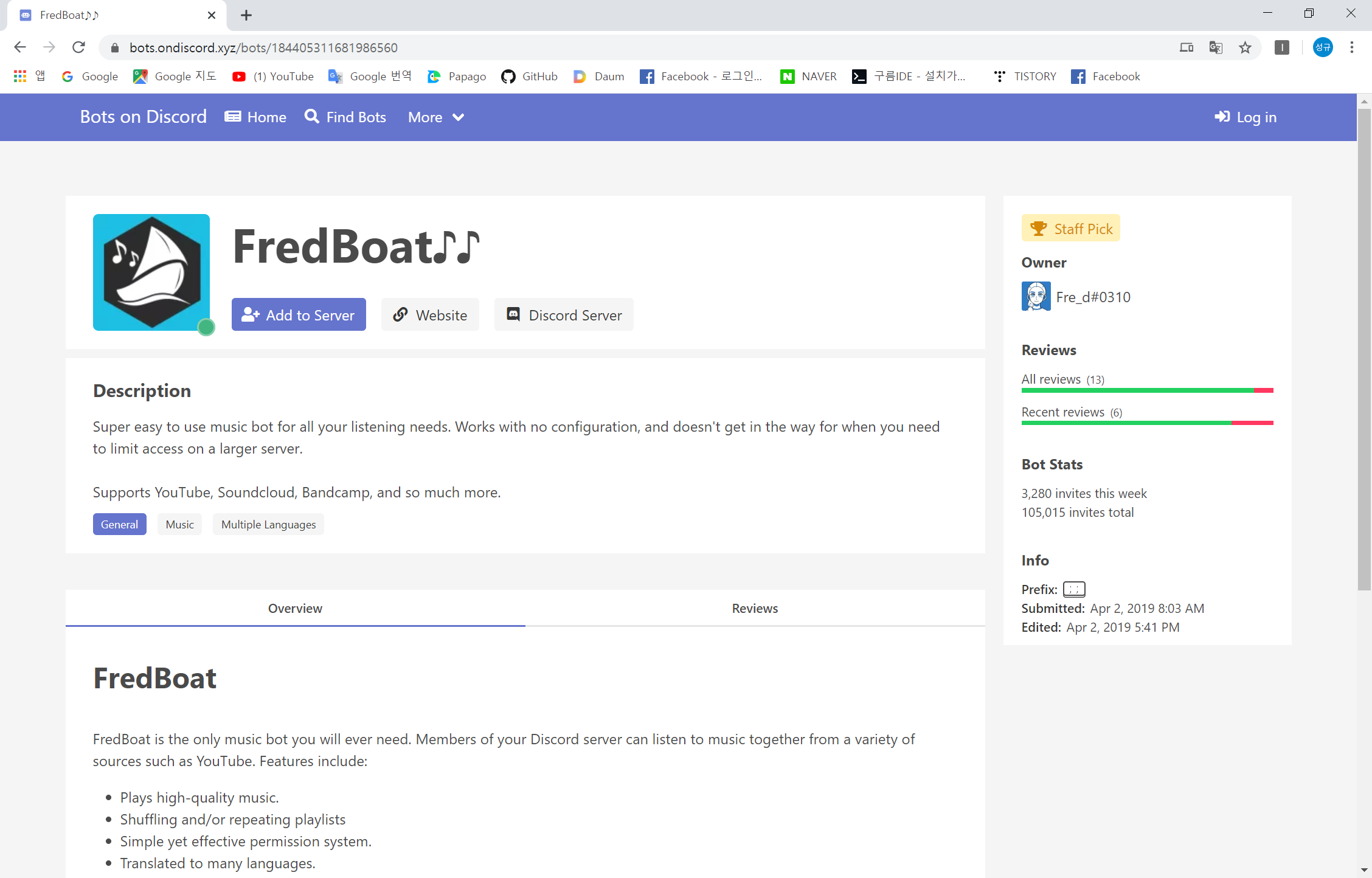This screenshot has width=1372, height=878.
Task: Reload the page with refresh icon
Action: pyautogui.click(x=78, y=47)
